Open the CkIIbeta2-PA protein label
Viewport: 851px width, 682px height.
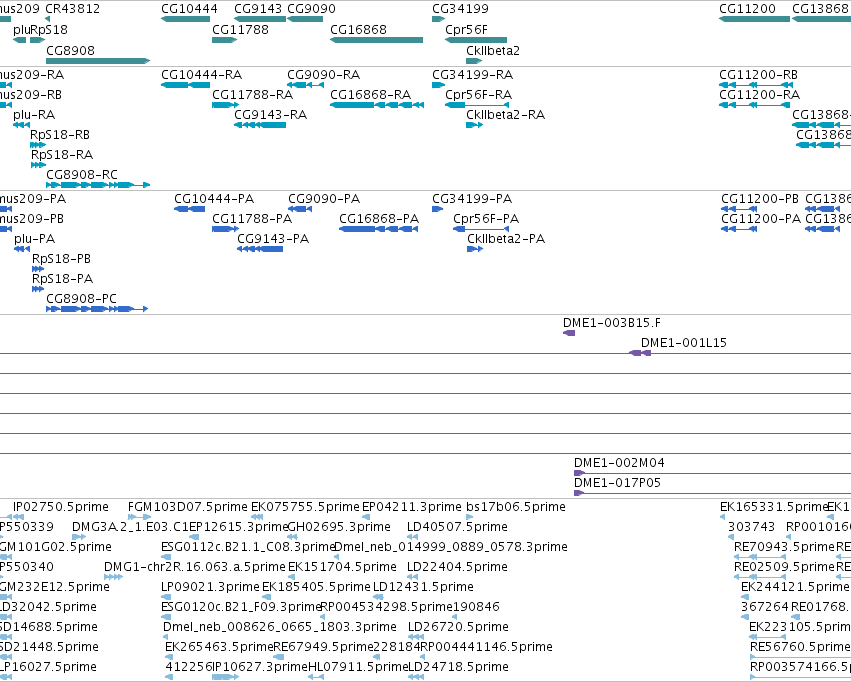coord(506,239)
